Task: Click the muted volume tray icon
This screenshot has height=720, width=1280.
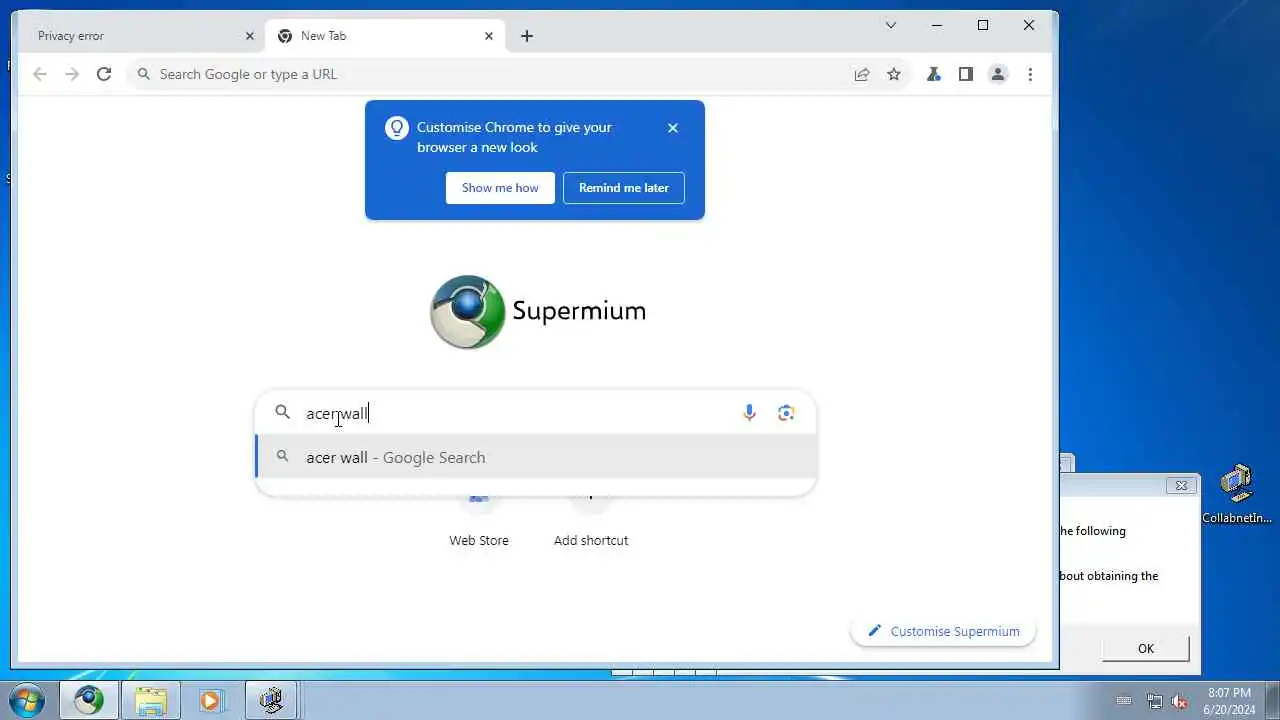Action: pyautogui.click(x=1180, y=701)
